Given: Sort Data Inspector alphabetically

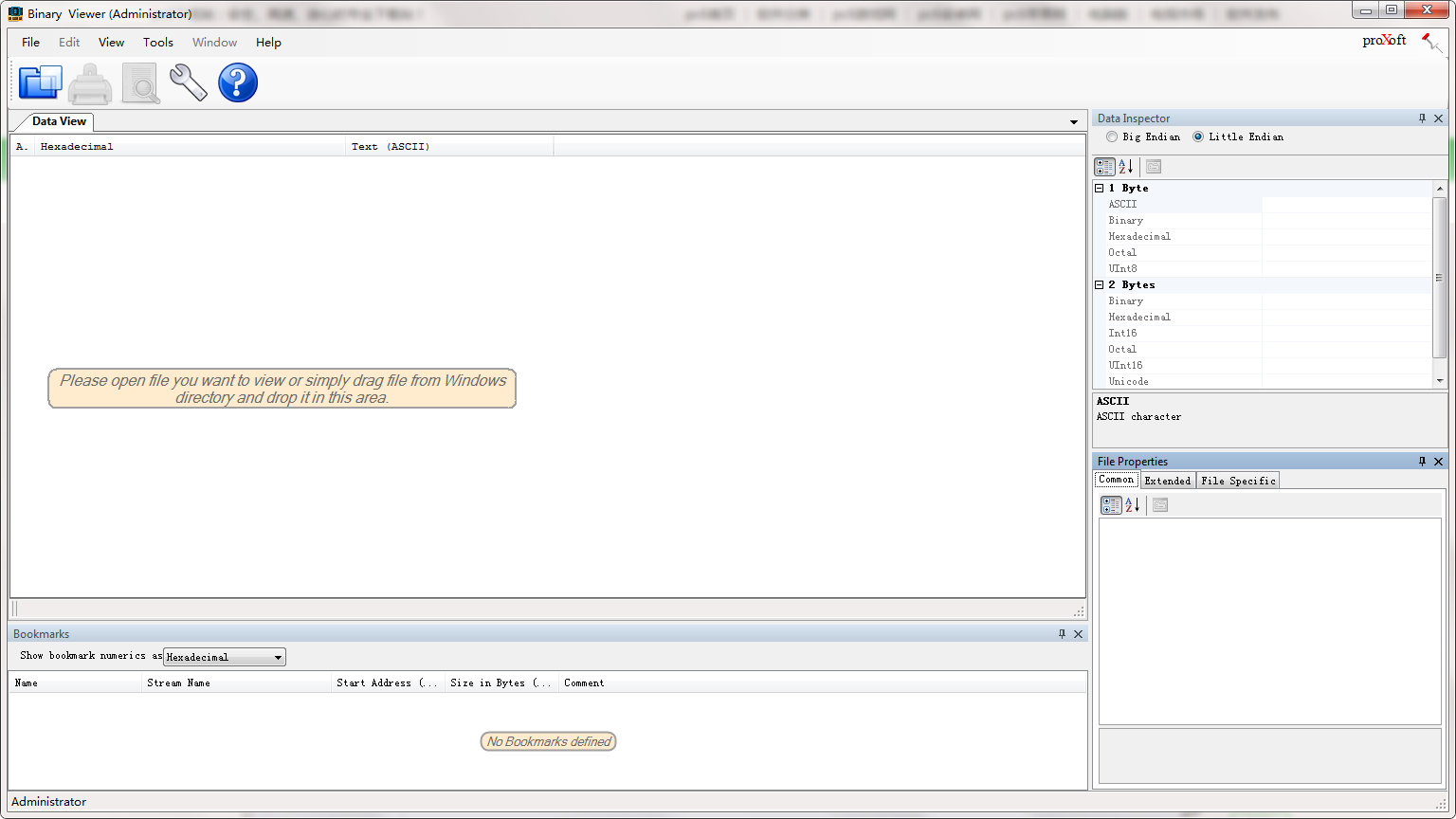Looking at the screenshot, I should [1126, 167].
